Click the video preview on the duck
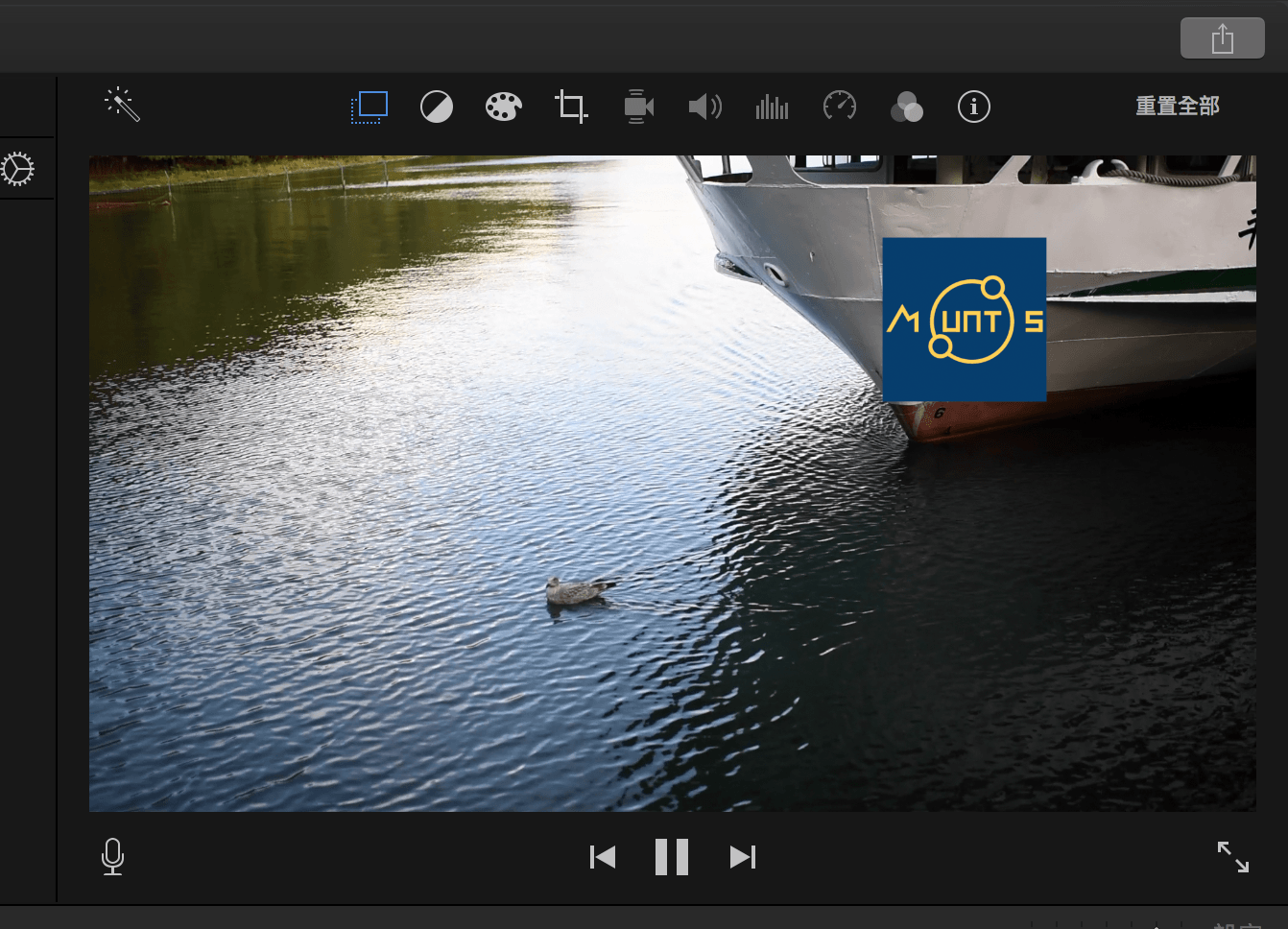Viewport: 1288px width, 929px height. [x=580, y=591]
